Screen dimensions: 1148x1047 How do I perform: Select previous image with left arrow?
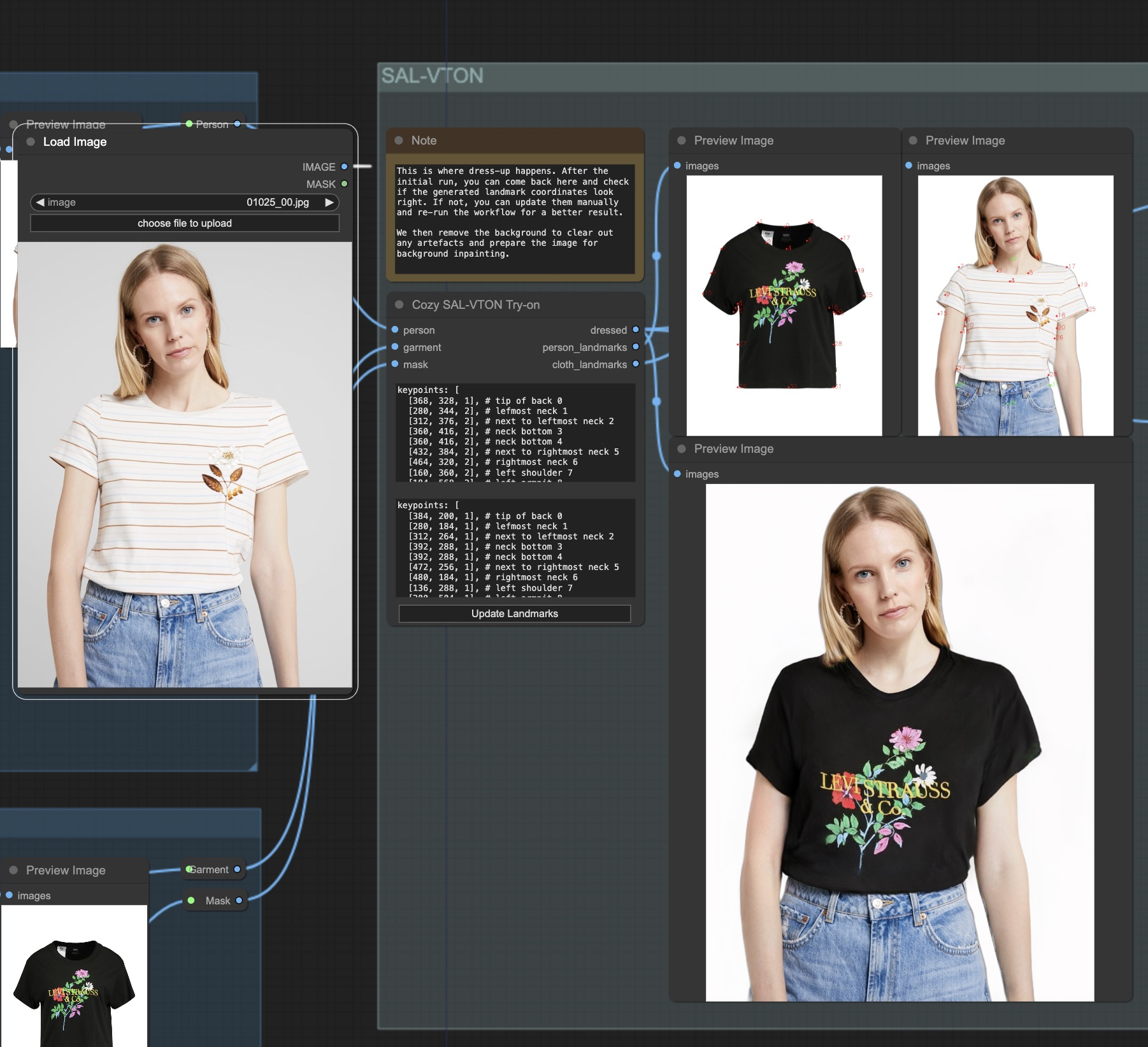(x=40, y=202)
